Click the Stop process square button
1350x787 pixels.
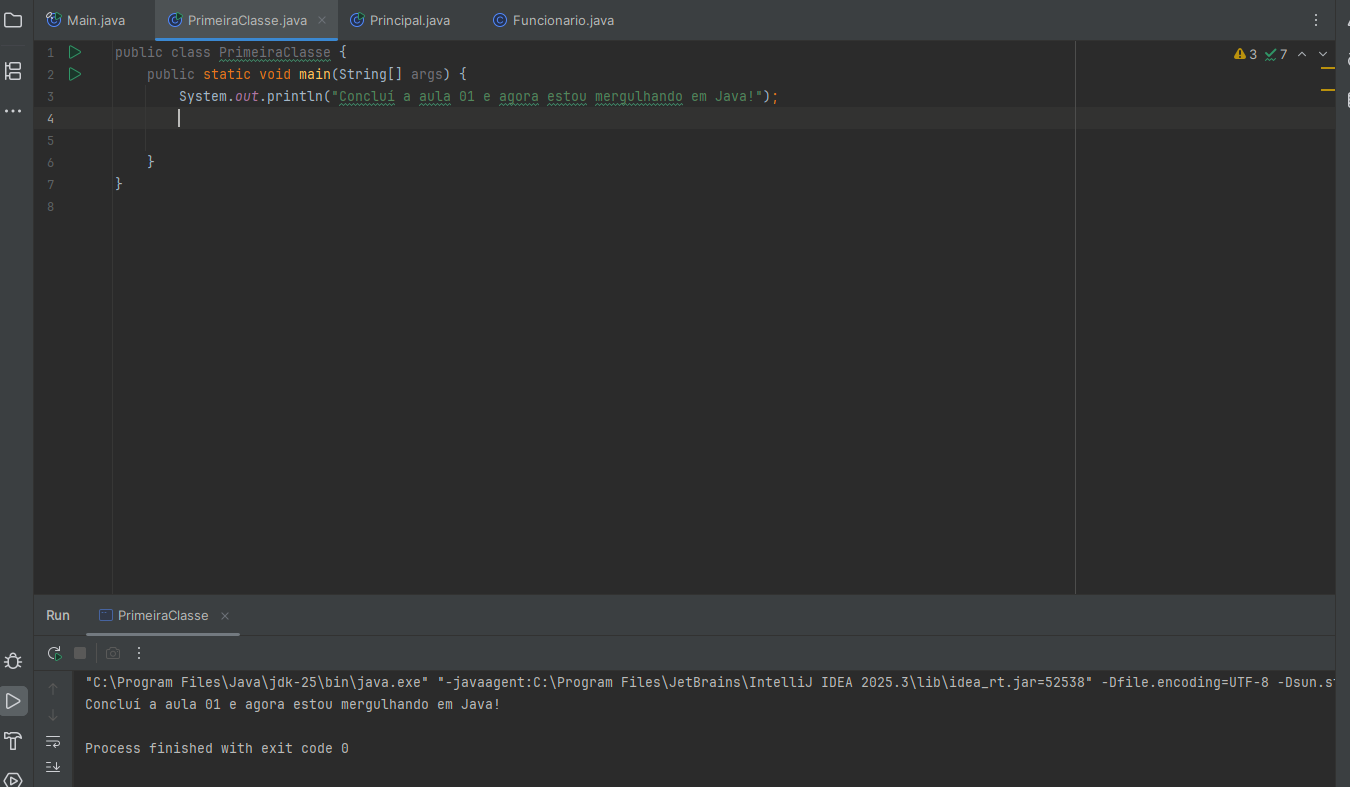tap(80, 653)
